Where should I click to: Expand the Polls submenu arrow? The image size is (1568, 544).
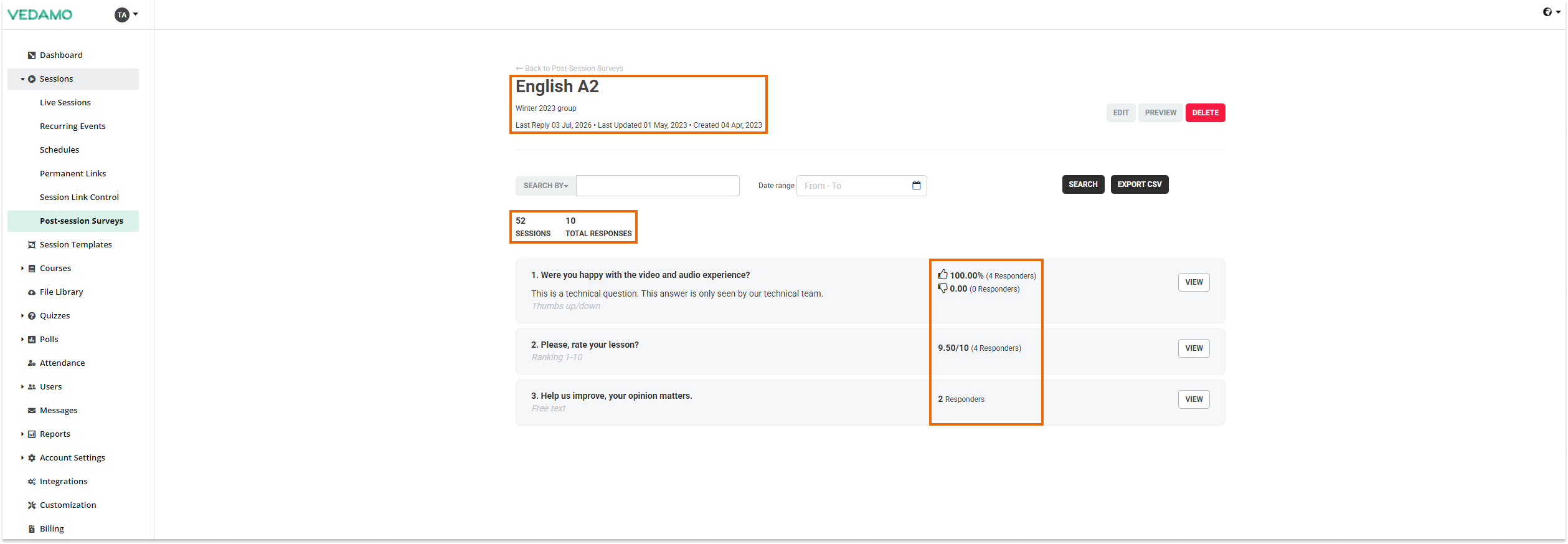22,340
